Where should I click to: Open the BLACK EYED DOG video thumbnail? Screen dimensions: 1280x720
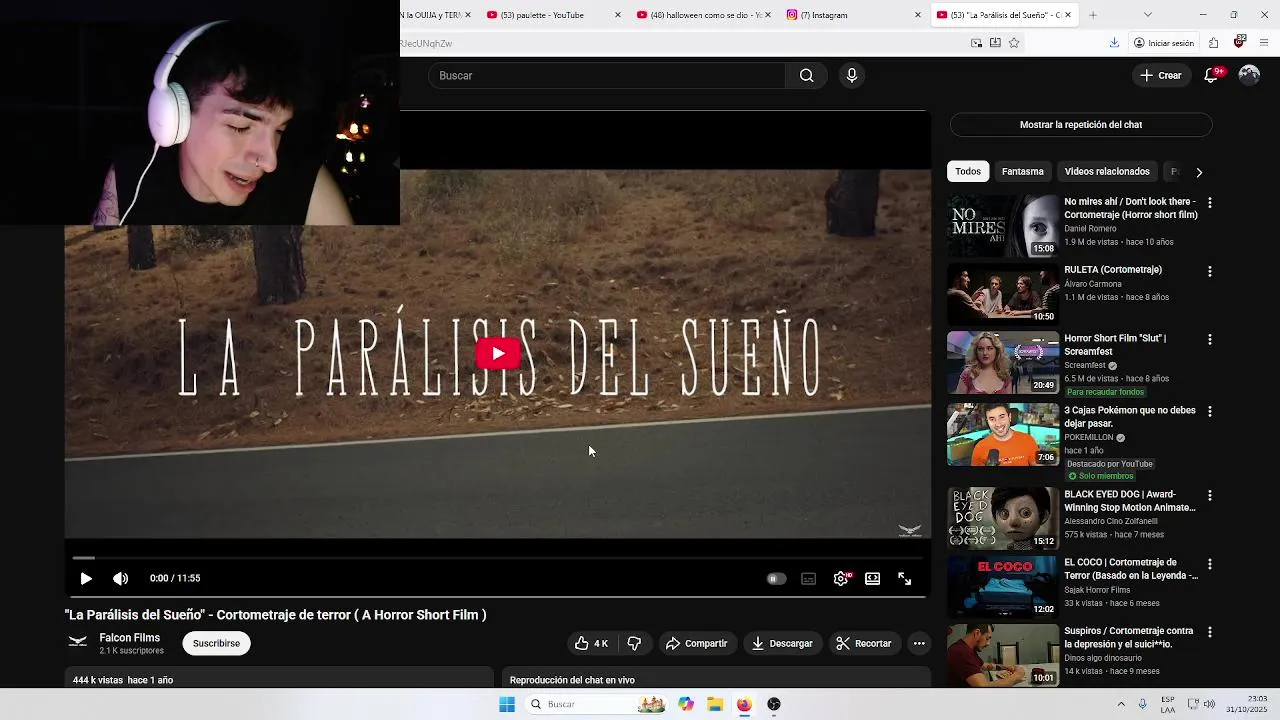(x=1003, y=518)
